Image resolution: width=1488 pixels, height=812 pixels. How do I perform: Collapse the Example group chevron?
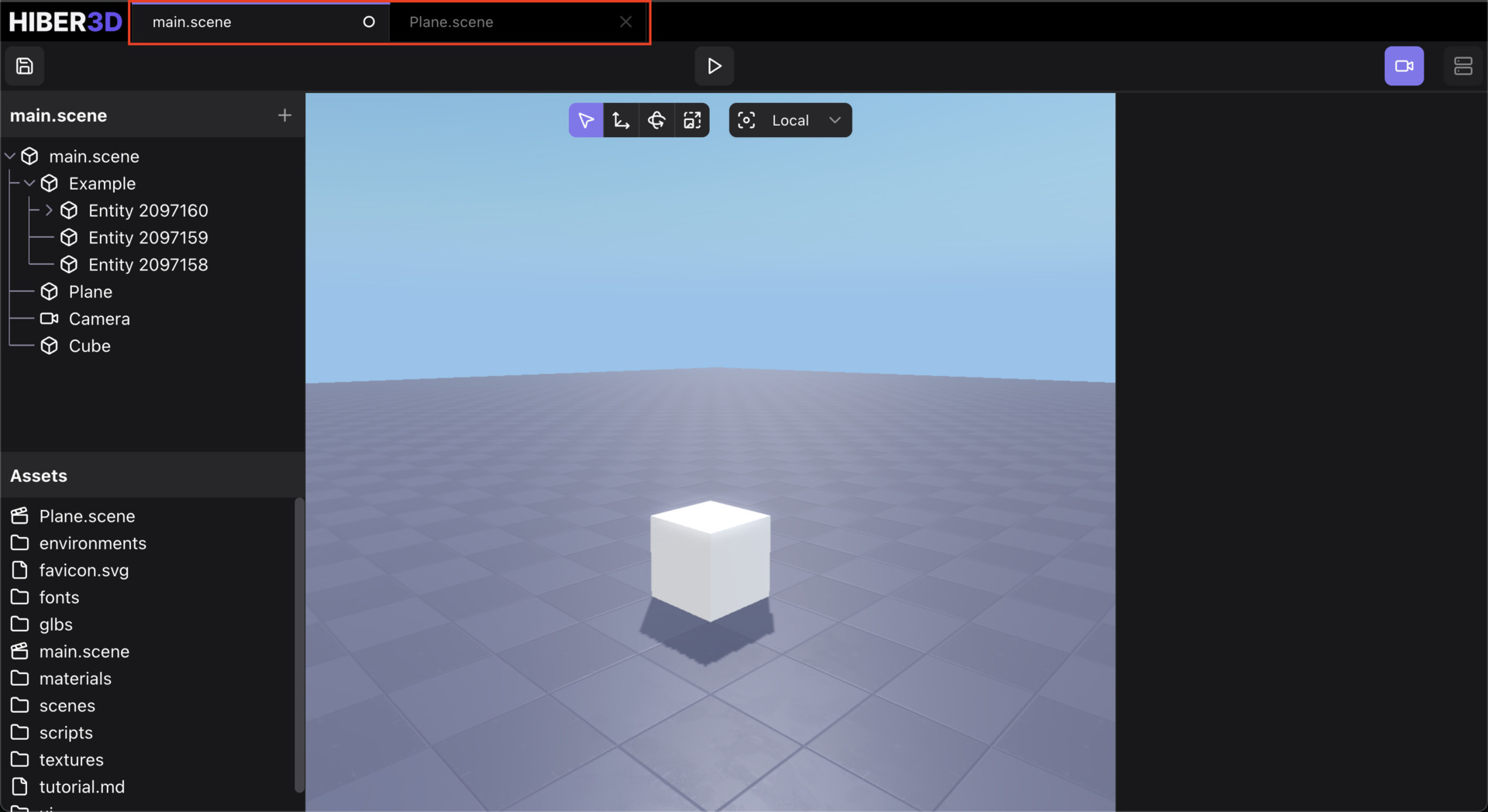click(x=29, y=184)
